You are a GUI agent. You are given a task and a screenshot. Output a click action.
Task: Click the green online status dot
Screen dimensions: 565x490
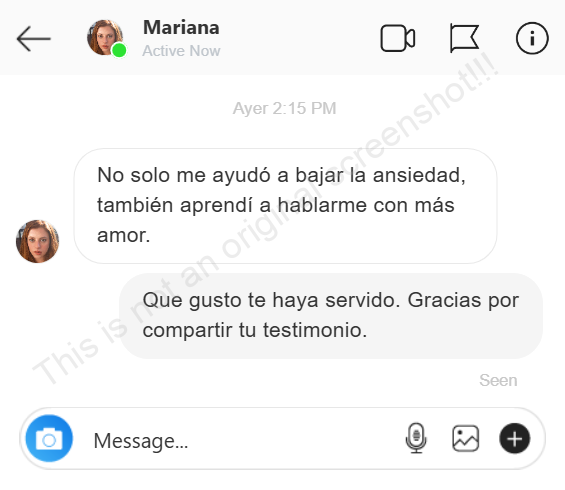[x=119, y=50]
